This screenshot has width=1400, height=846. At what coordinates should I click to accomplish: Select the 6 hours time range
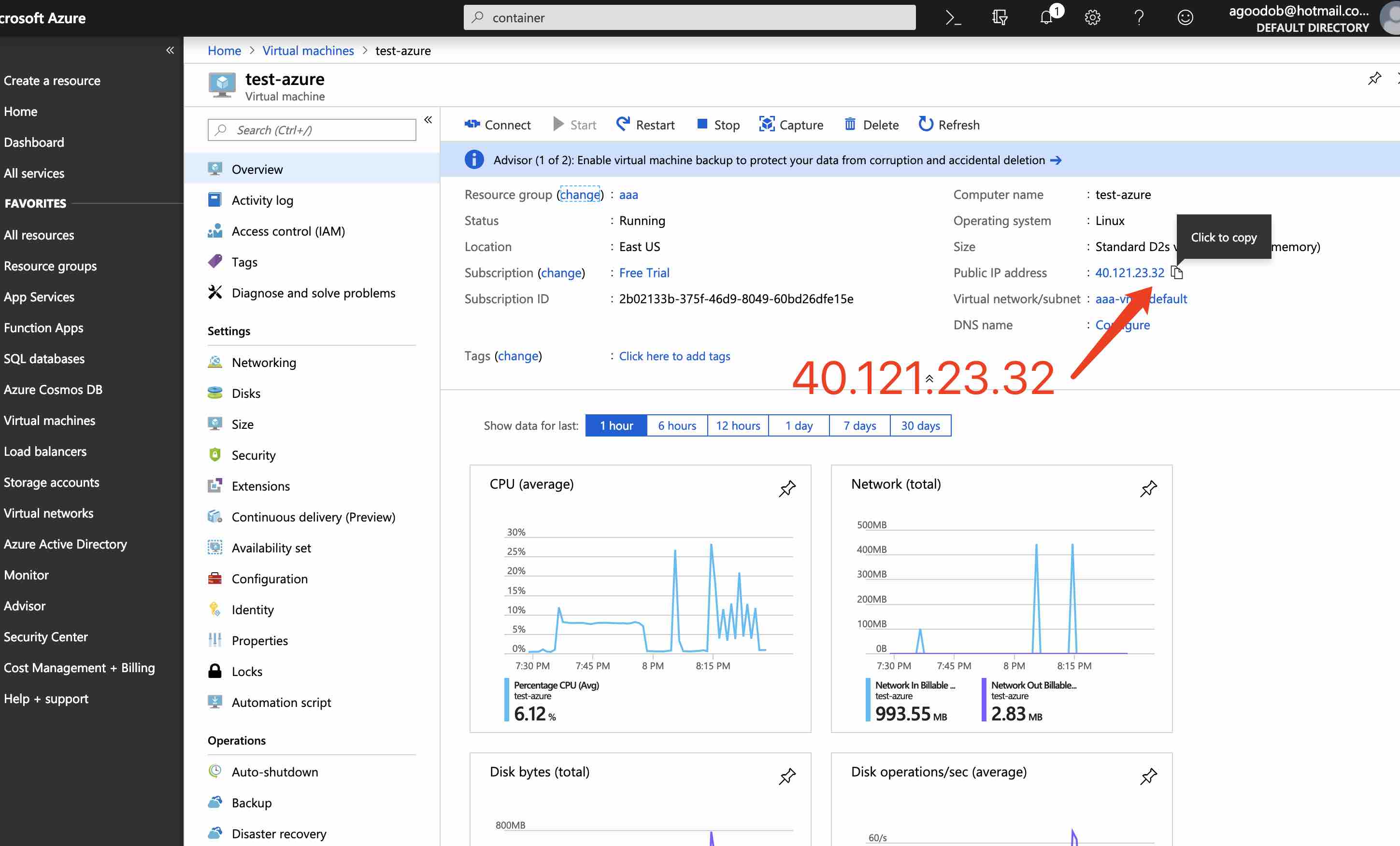pyautogui.click(x=677, y=425)
